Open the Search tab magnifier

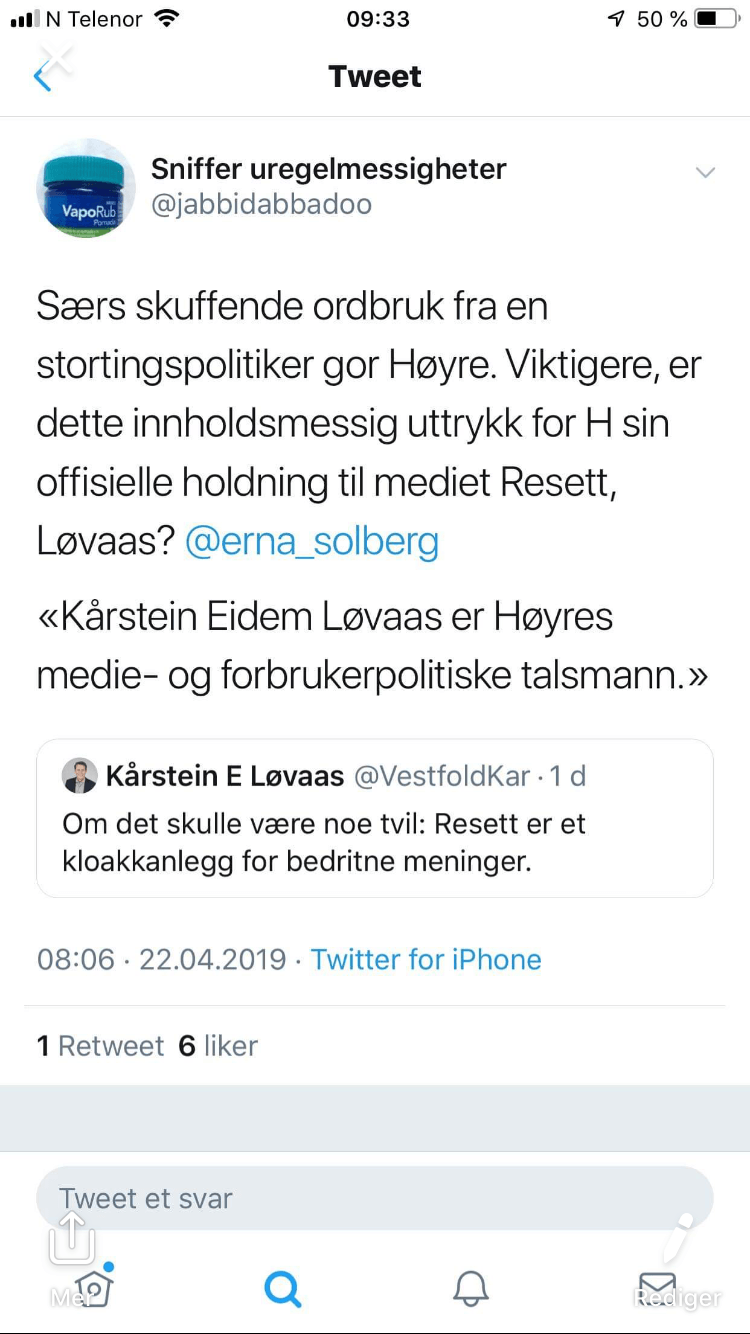[x=282, y=1288]
